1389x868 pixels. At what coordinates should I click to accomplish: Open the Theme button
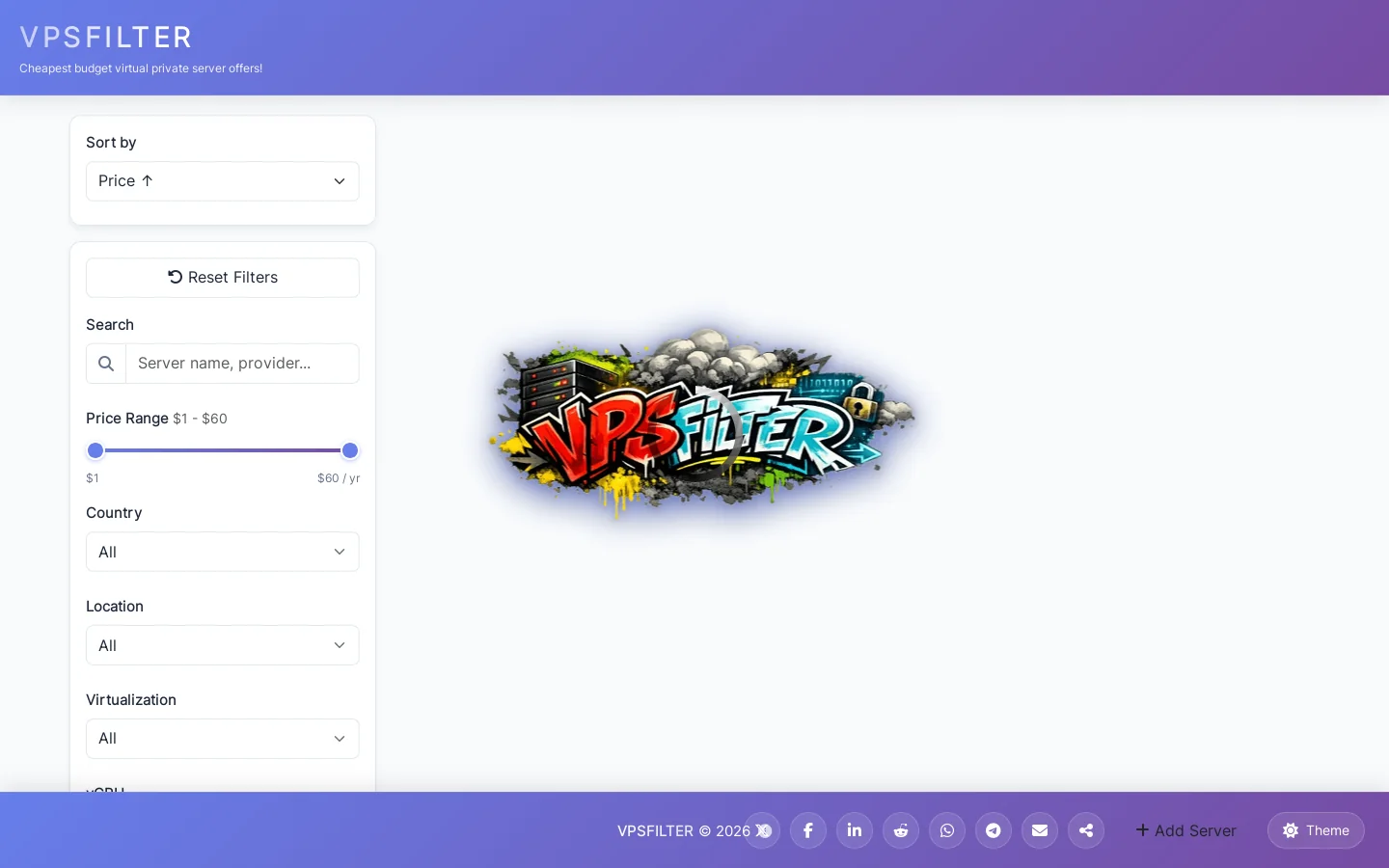(x=1316, y=830)
